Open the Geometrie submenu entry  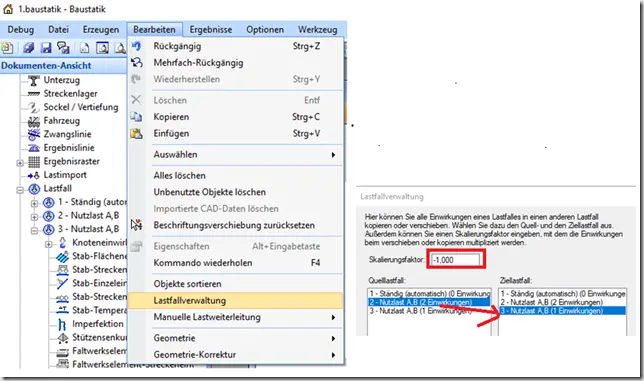[235, 338]
